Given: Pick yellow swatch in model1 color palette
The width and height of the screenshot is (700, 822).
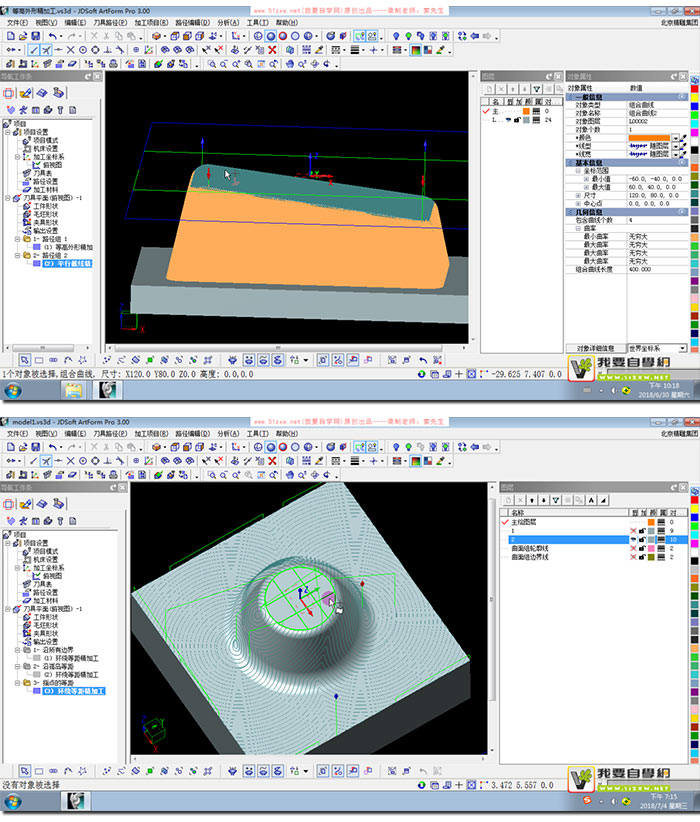Looking at the screenshot, I should [x=694, y=509].
